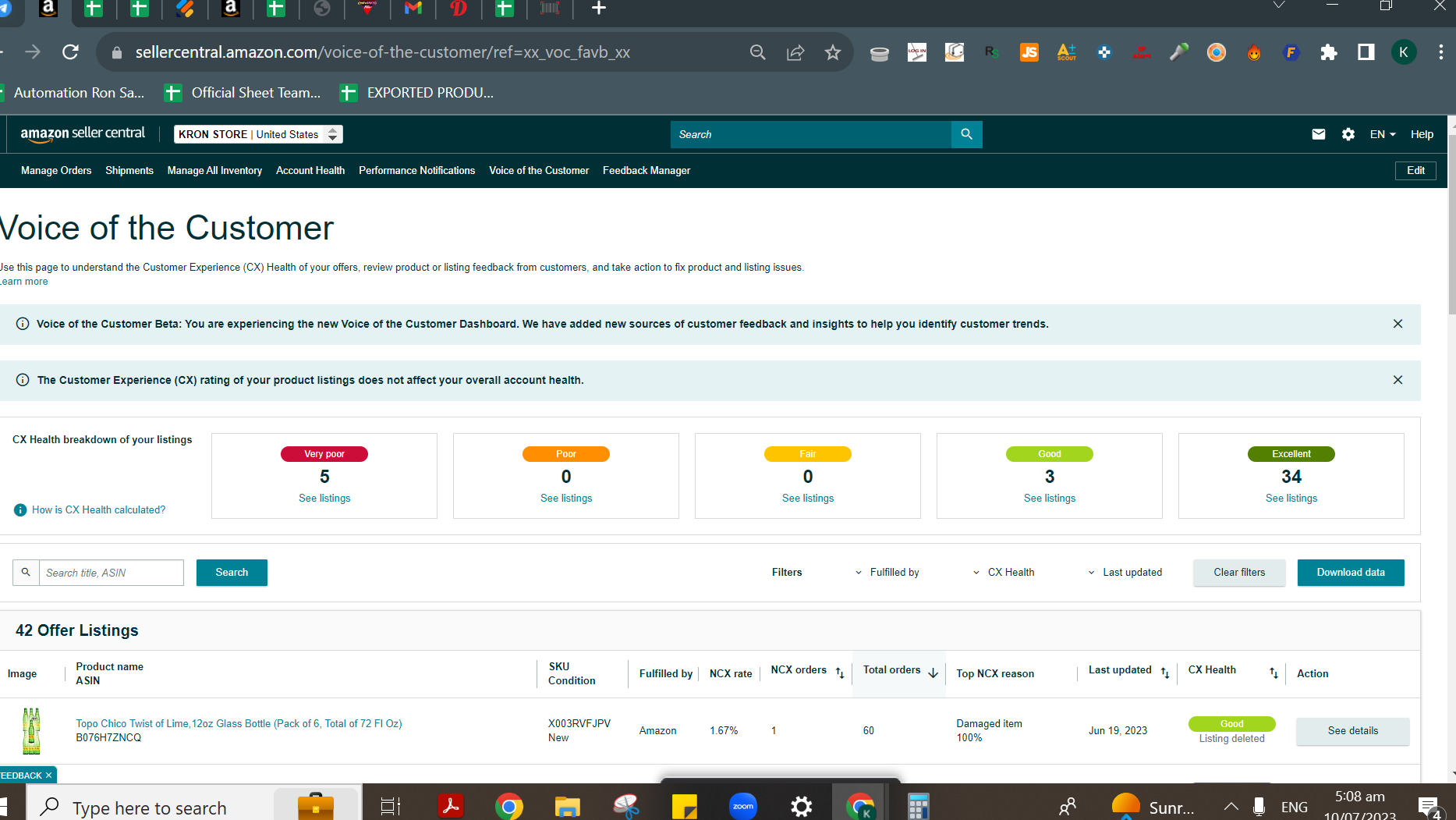Image resolution: width=1456 pixels, height=820 pixels.
Task: Open Seller Central messages envelope
Action: (x=1319, y=134)
